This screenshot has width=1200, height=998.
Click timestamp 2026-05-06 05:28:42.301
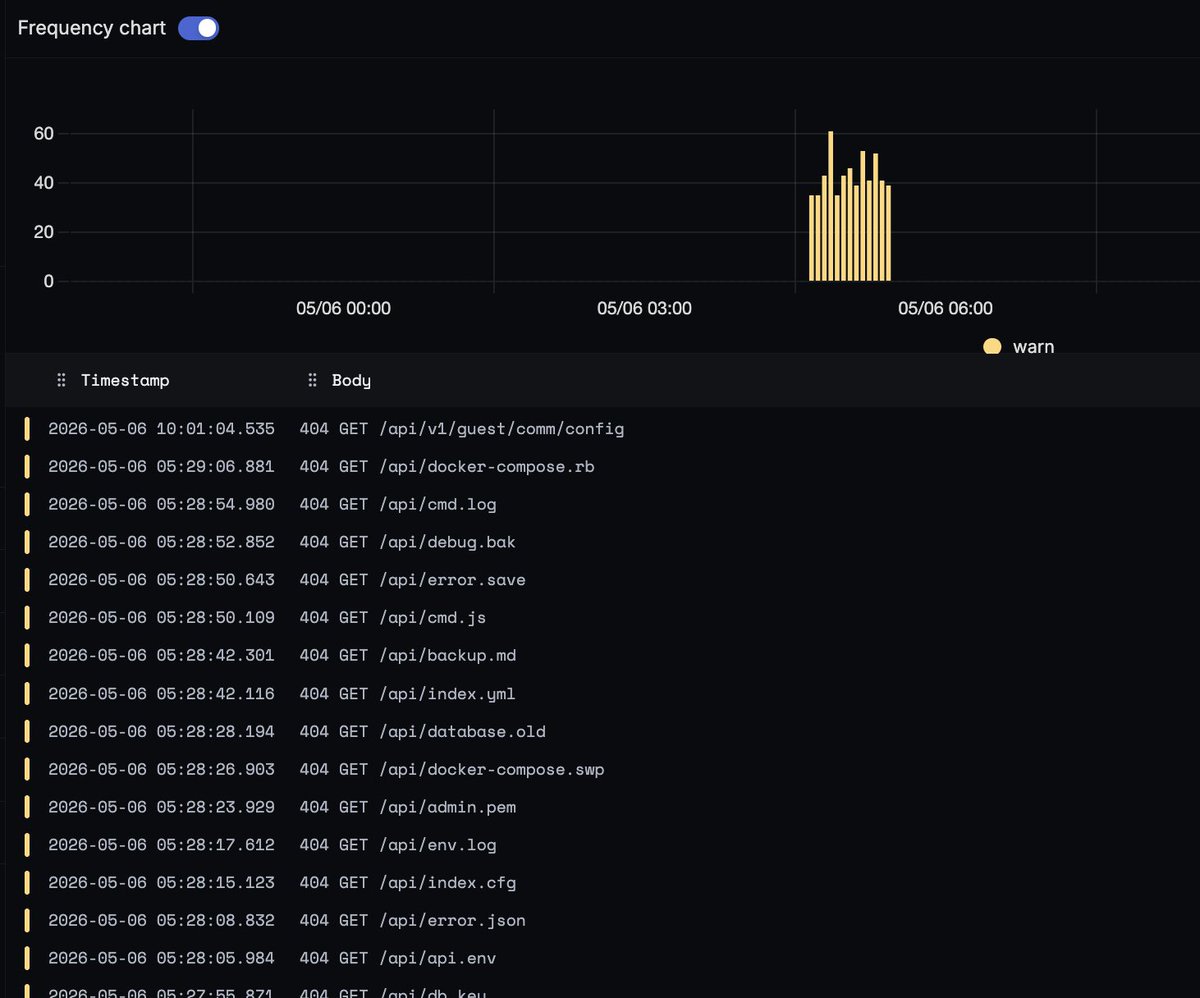tap(161, 656)
